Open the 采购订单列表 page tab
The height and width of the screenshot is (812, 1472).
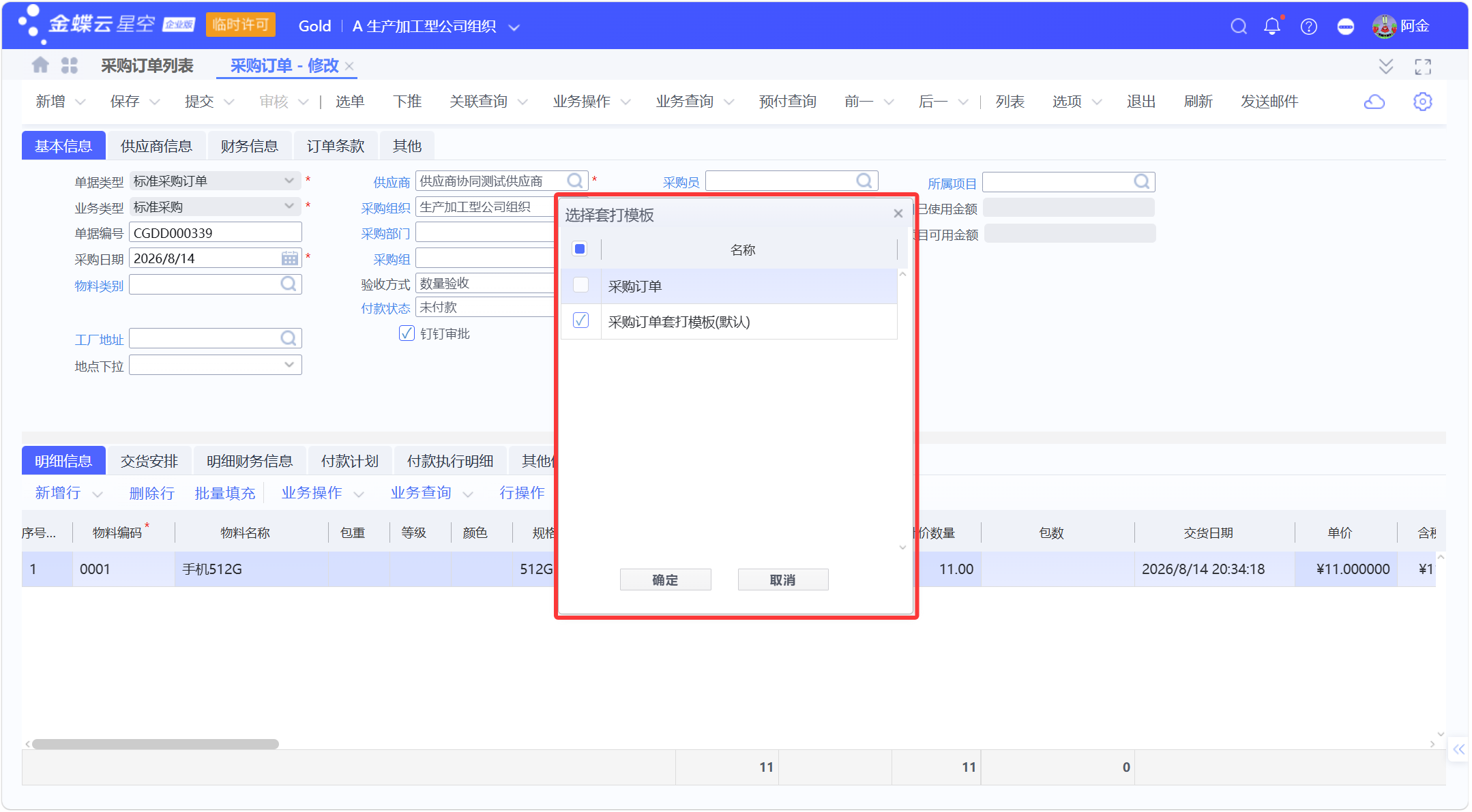pyautogui.click(x=147, y=65)
